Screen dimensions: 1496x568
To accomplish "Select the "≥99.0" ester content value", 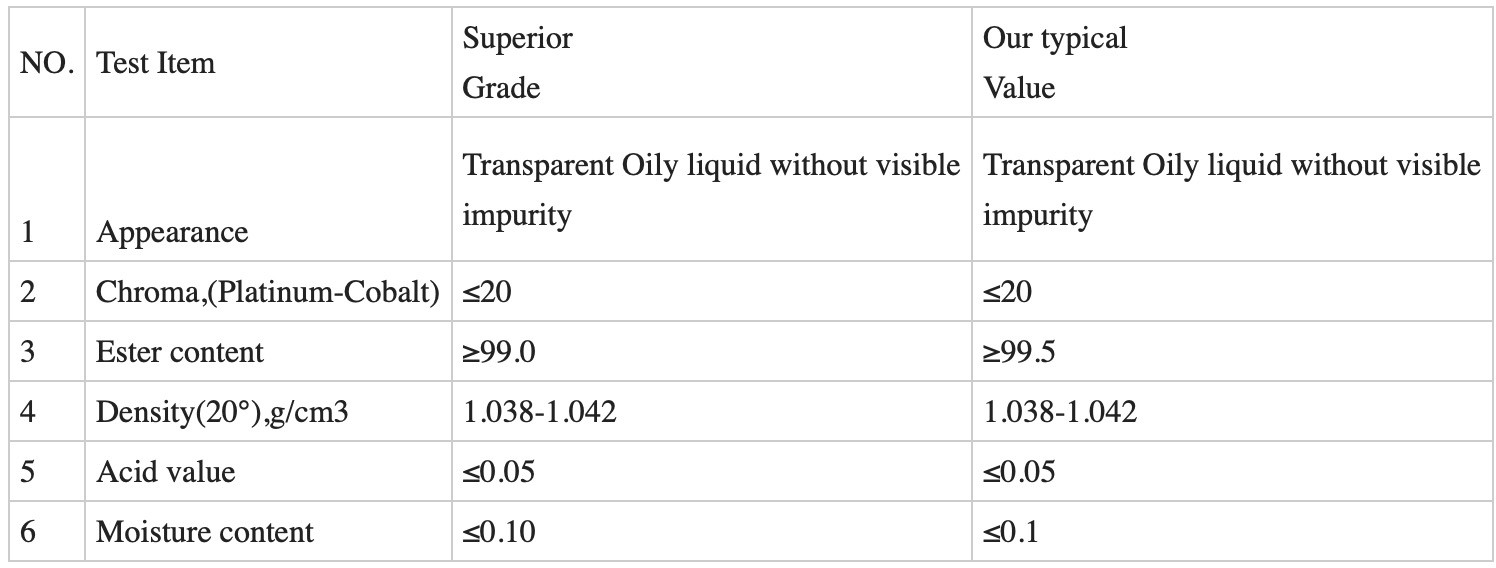I will (x=498, y=352).
